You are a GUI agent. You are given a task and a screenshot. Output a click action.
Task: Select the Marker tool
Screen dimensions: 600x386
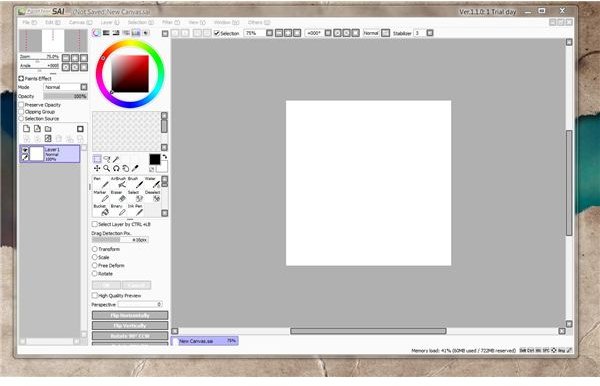coord(101,196)
